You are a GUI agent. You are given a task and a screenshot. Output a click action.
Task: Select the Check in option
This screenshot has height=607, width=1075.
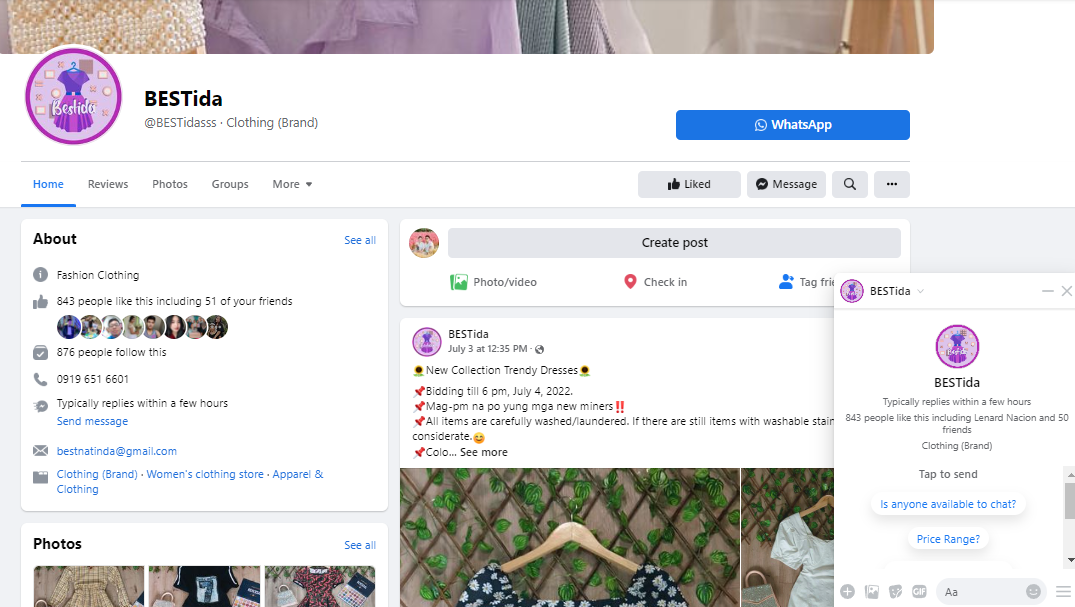click(655, 282)
